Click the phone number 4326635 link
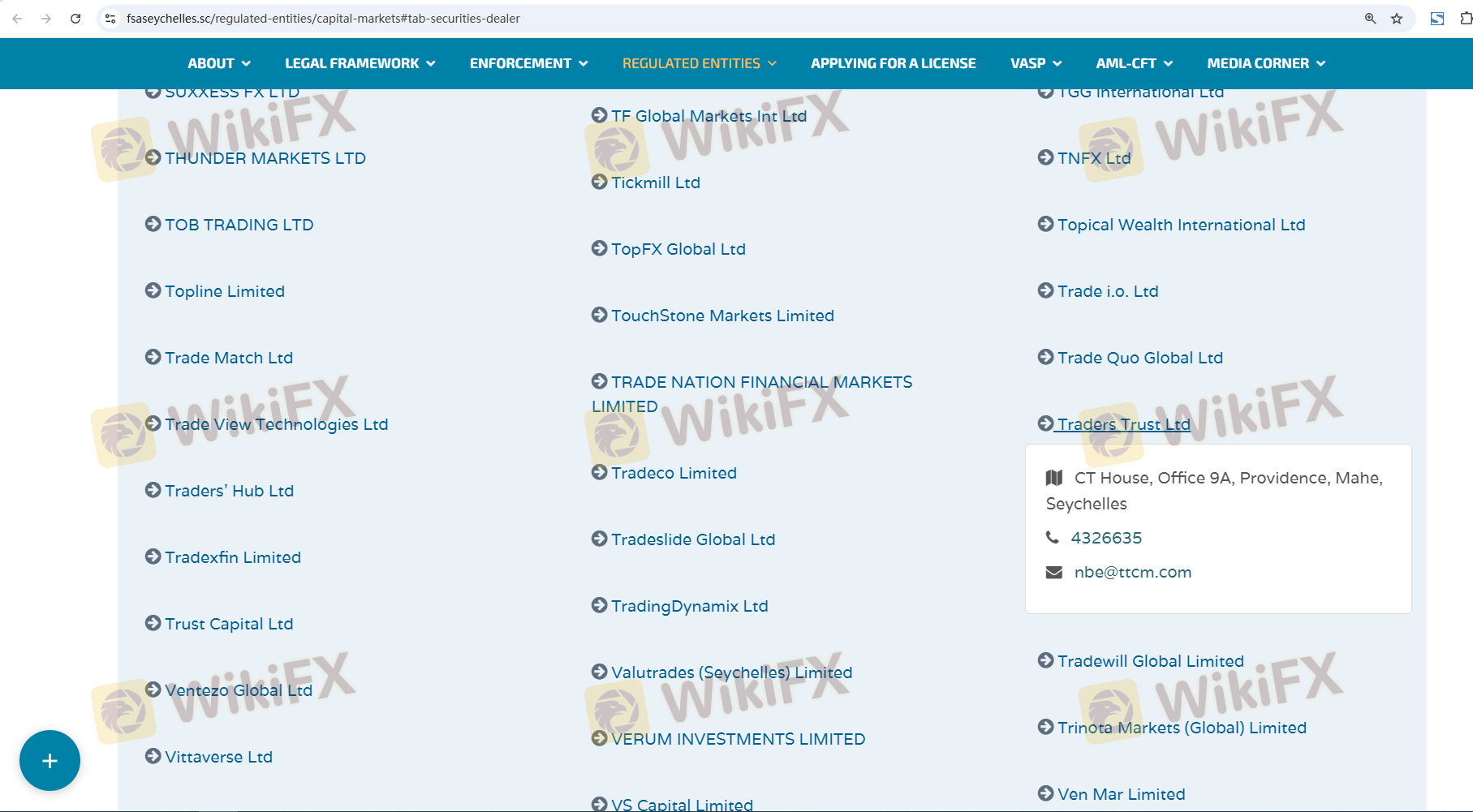1473x812 pixels. [1106, 538]
